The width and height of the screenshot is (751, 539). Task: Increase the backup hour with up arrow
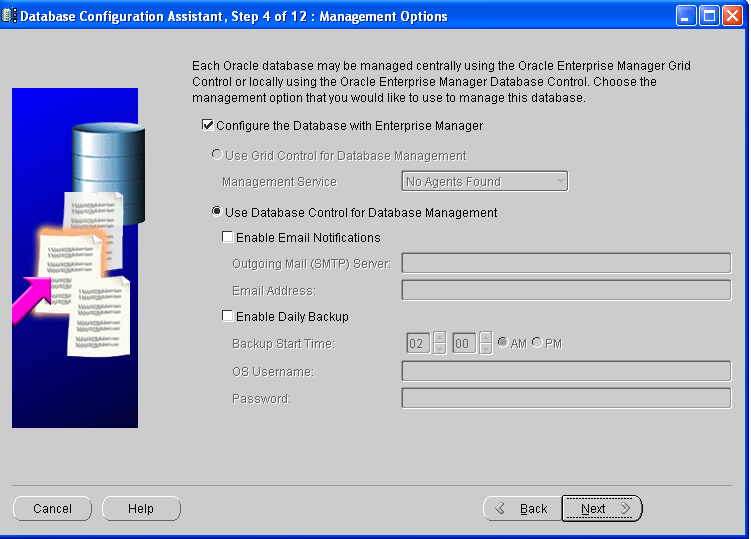point(439,337)
